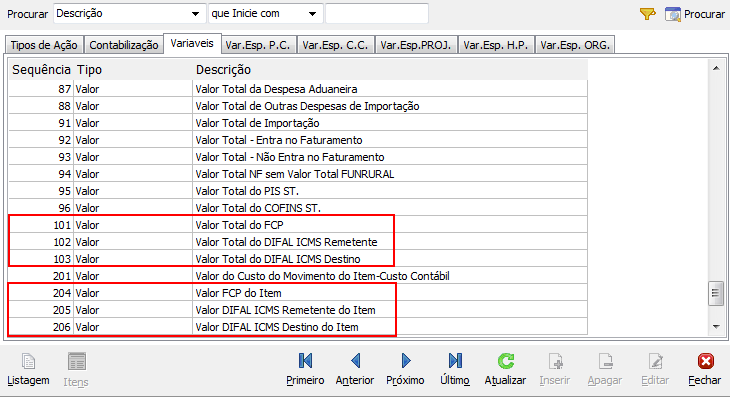730x397 pixels.
Task: Go to Primeiro record
Action: pos(305,369)
